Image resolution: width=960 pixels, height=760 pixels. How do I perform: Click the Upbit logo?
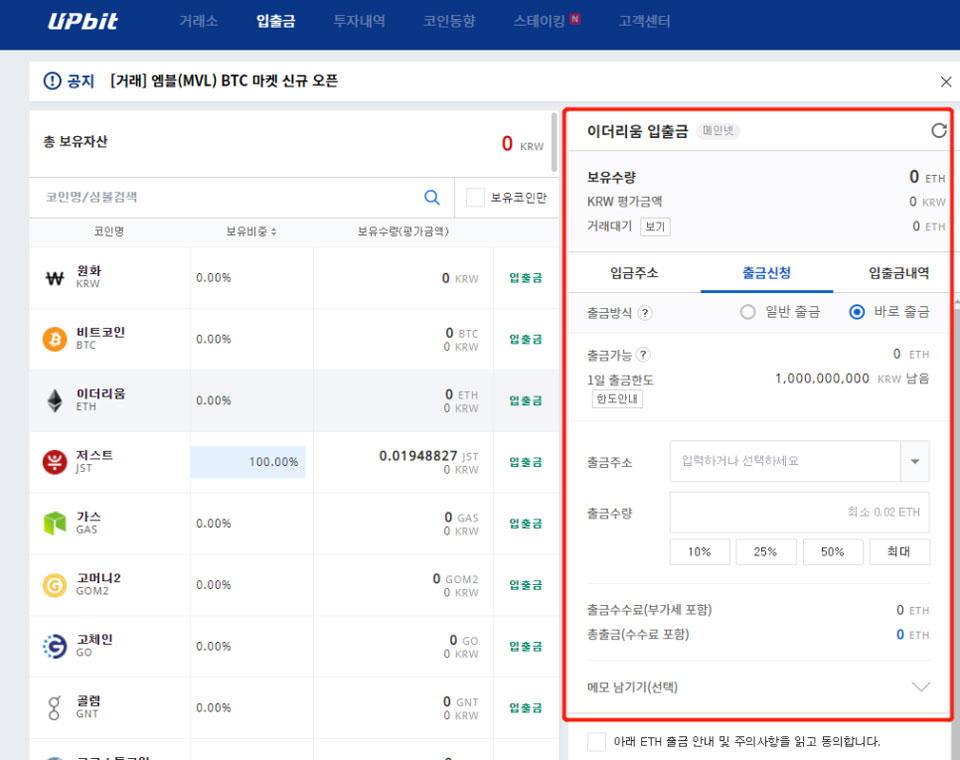pyautogui.click(x=82, y=22)
